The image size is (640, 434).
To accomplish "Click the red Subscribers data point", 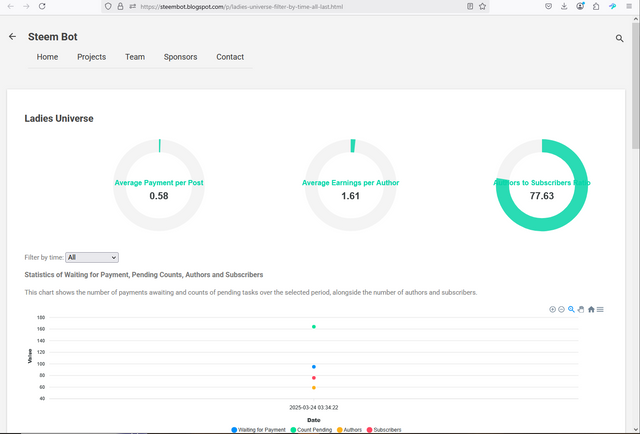I will pyautogui.click(x=314, y=378).
